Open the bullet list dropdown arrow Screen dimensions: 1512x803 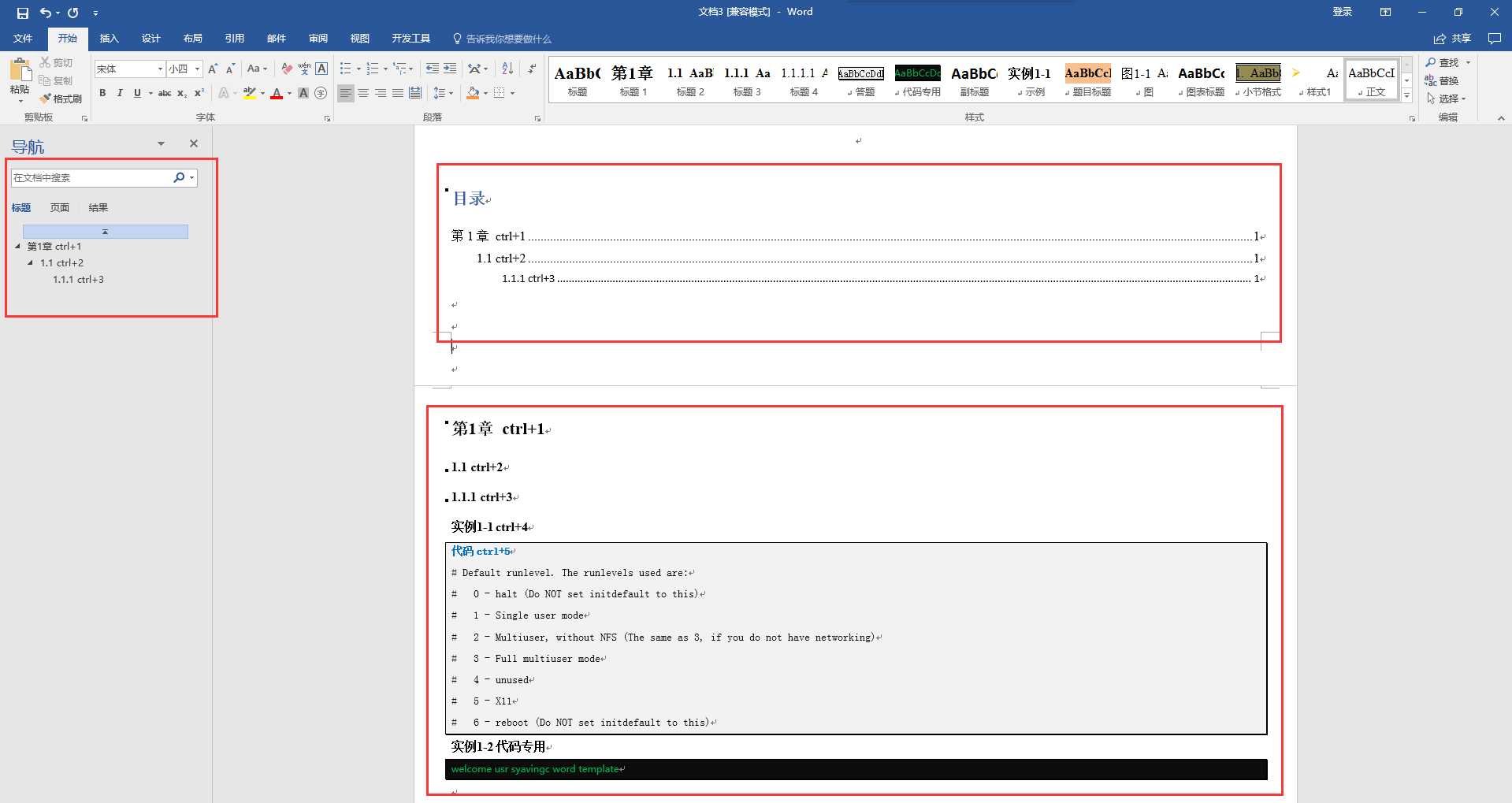(358, 69)
